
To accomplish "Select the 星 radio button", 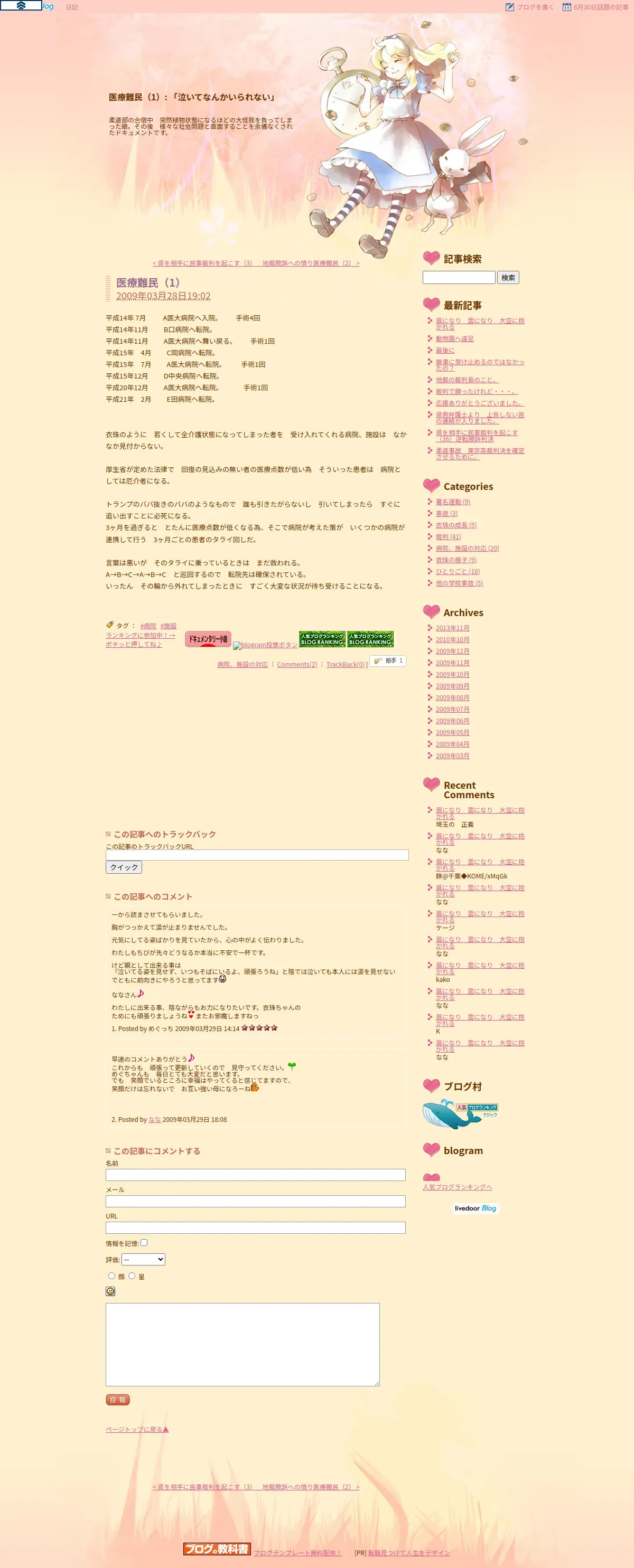I will [x=132, y=1276].
